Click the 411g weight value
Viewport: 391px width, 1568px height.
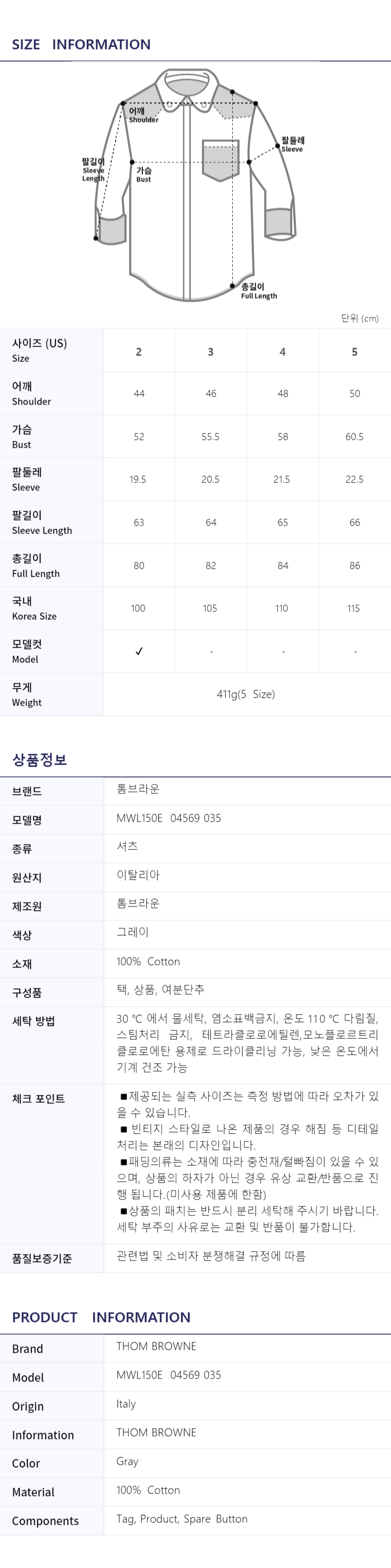point(246,694)
